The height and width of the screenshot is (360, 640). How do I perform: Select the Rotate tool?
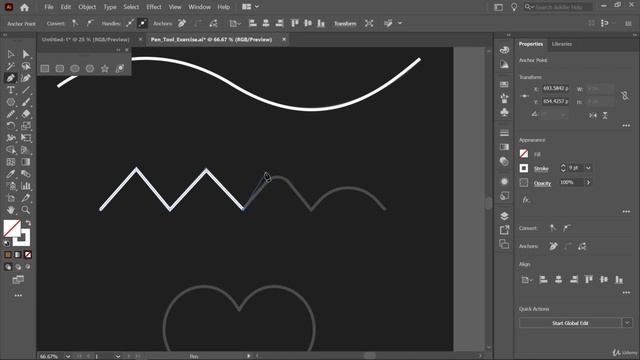point(11,126)
